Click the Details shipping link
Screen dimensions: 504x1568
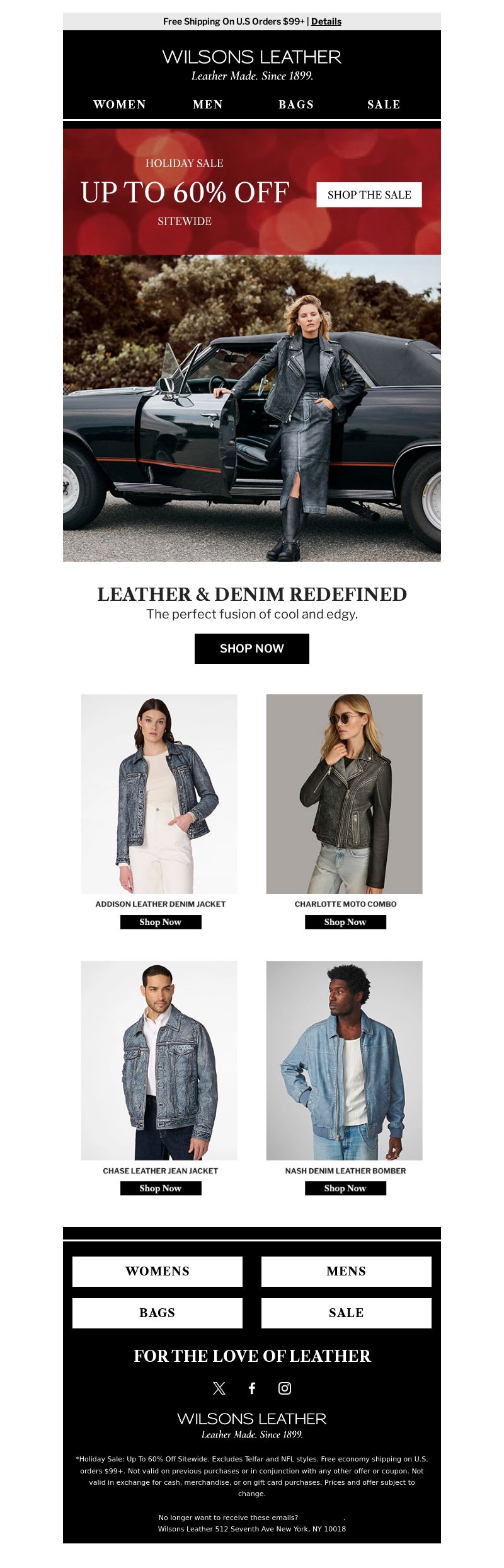pyautogui.click(x=326, y=21)
